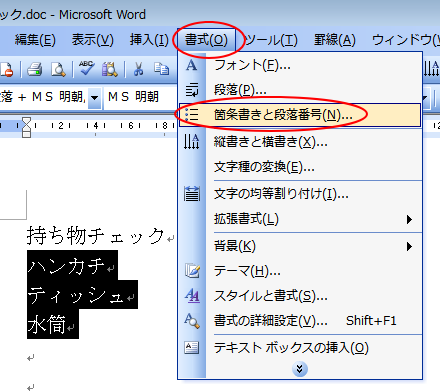440x392 pixels.
Task: Click the indent marker on the ruler
Action: [x=26, y=127]
